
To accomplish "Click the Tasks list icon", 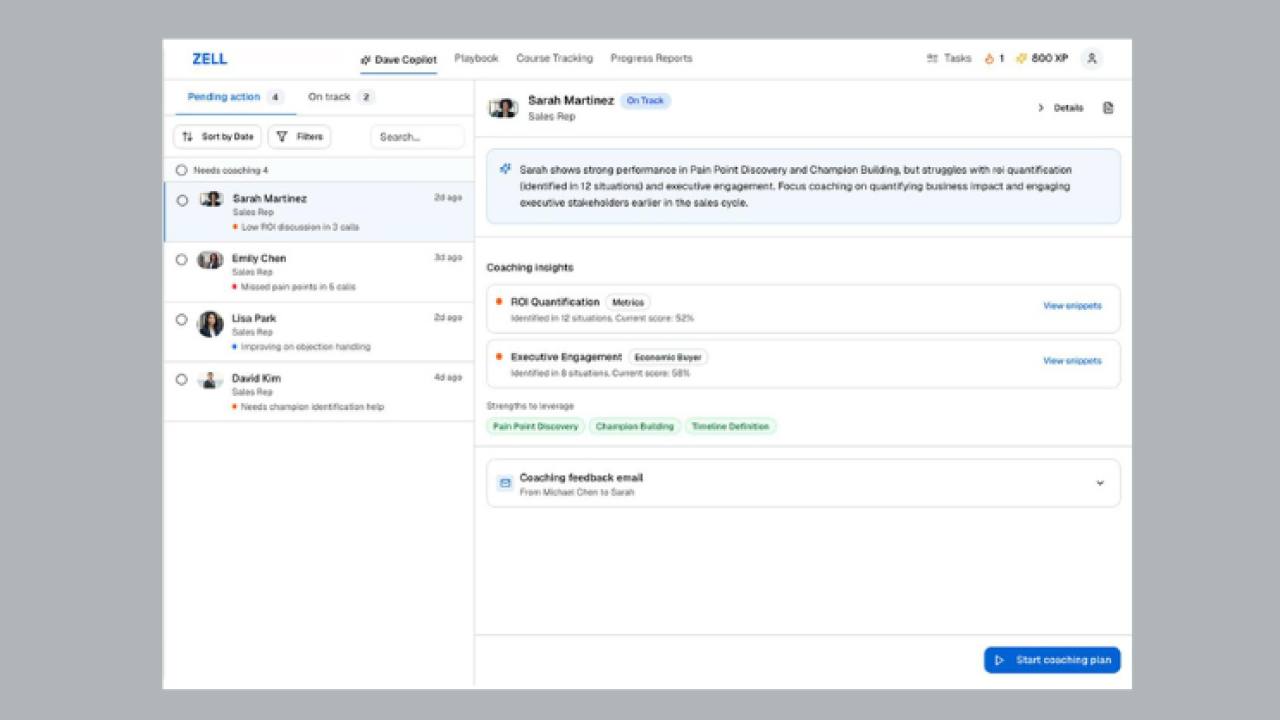I will tap(932, 59).
